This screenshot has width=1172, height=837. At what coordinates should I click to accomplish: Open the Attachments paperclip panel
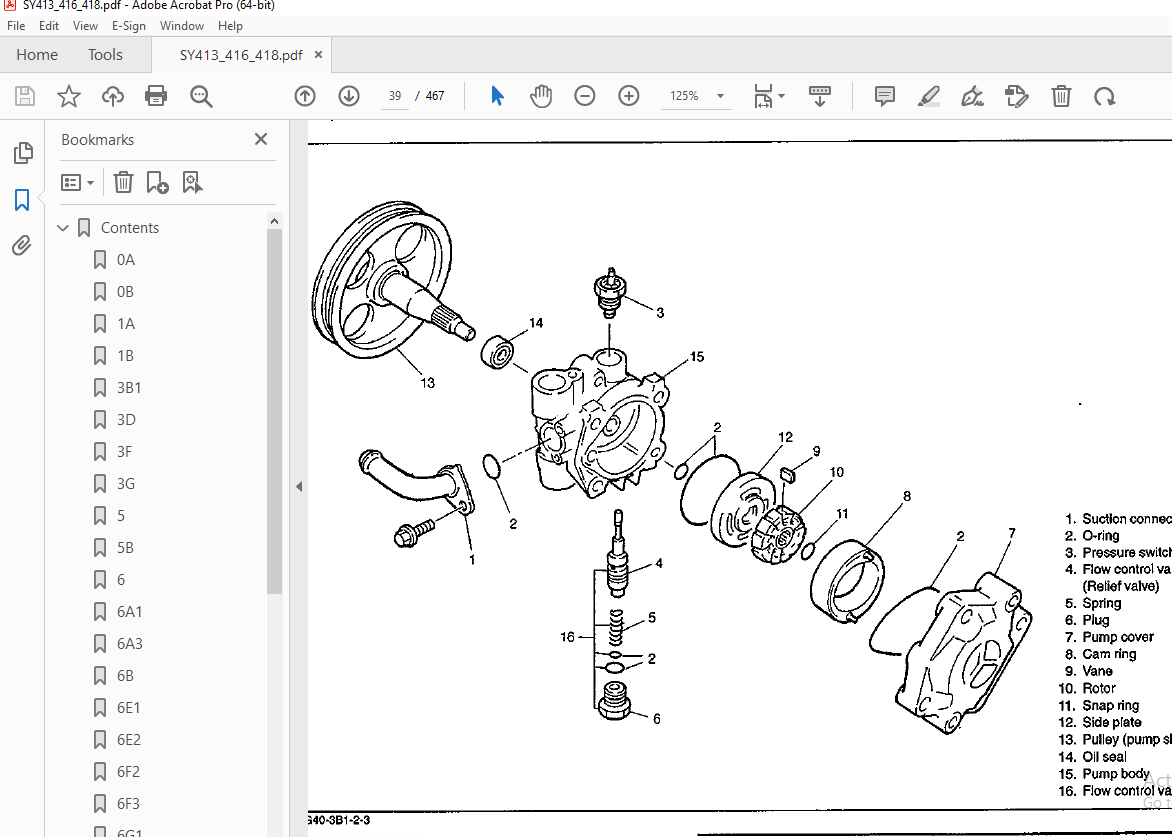(x=22, y=245)
